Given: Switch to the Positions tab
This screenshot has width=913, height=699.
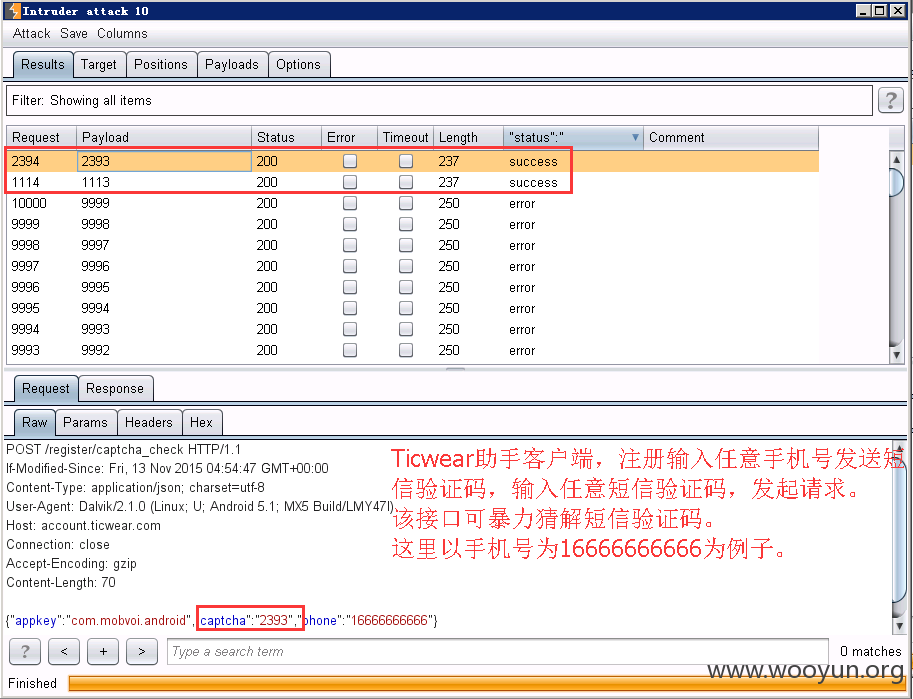Looking at the screenshot, I should [161, 65].
